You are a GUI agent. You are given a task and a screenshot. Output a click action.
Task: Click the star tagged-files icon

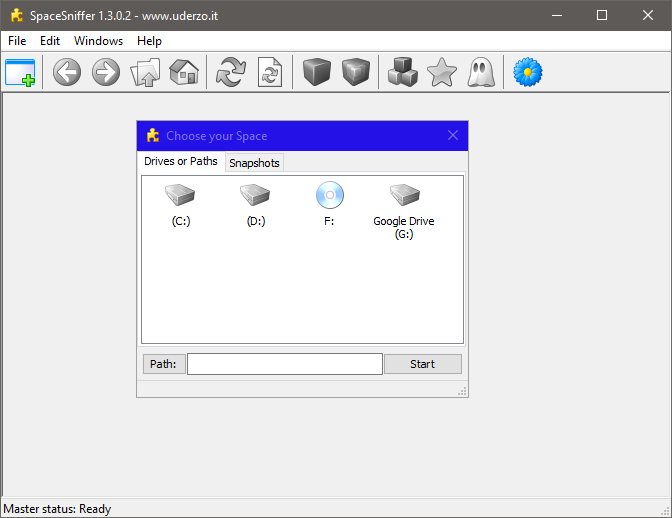pyautogui.click(x=442, y=72)
